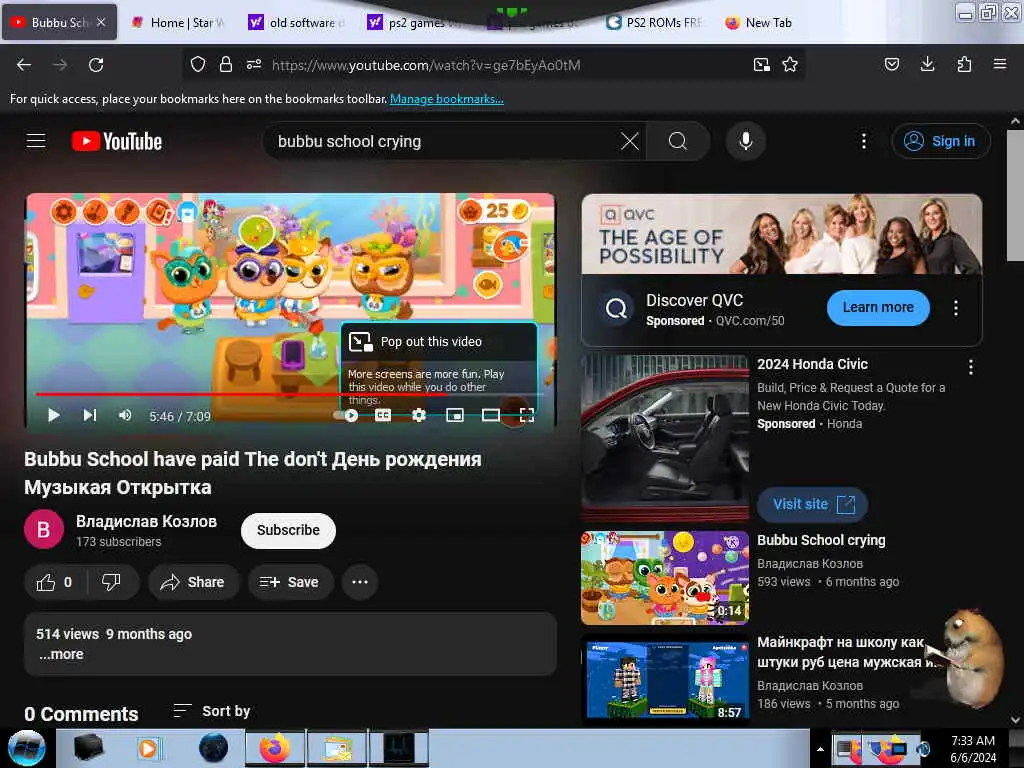The width and height of the screenshot is (1024, 768).
Task: Enable miniplayer mode
Action: [x=455, y=415]
